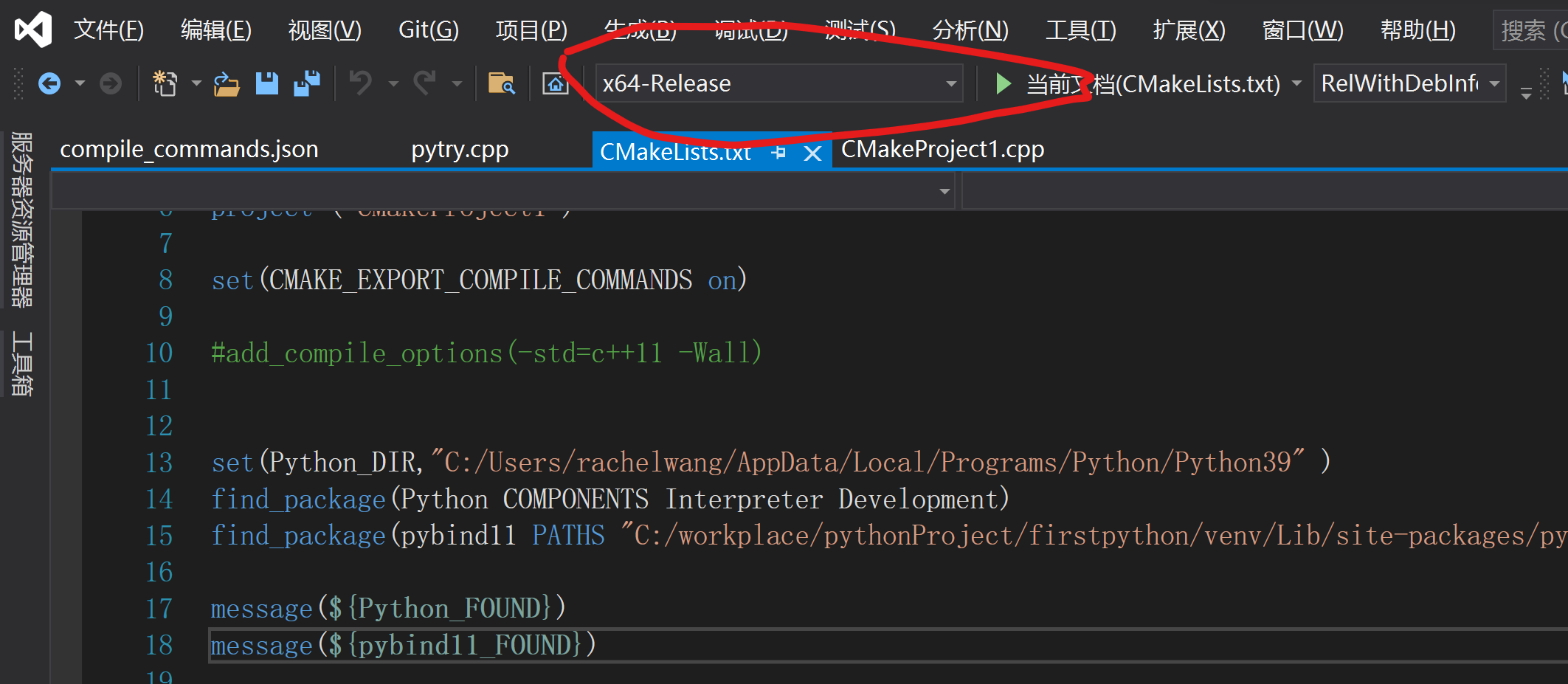Click find_package(Python COMPONENTS line
Viewport: 1568px width, 684px height.
point(610,500)
